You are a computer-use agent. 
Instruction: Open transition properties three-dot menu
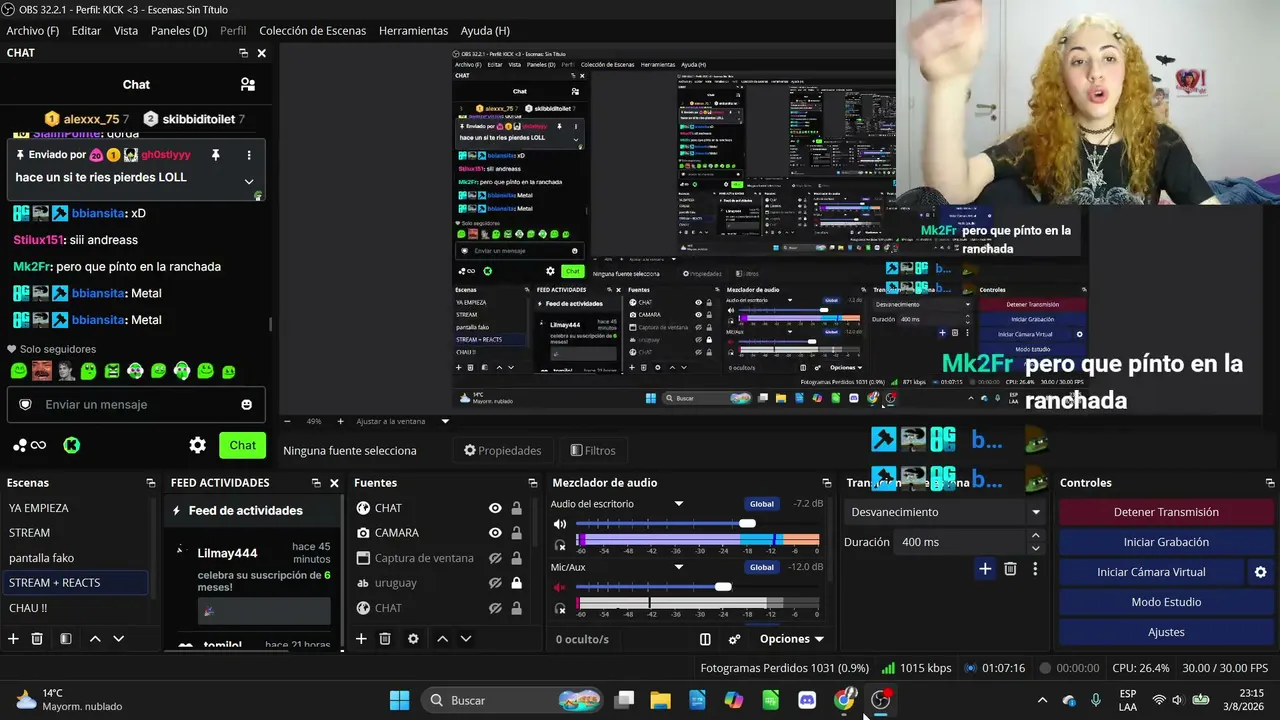tap(1035, 569)
